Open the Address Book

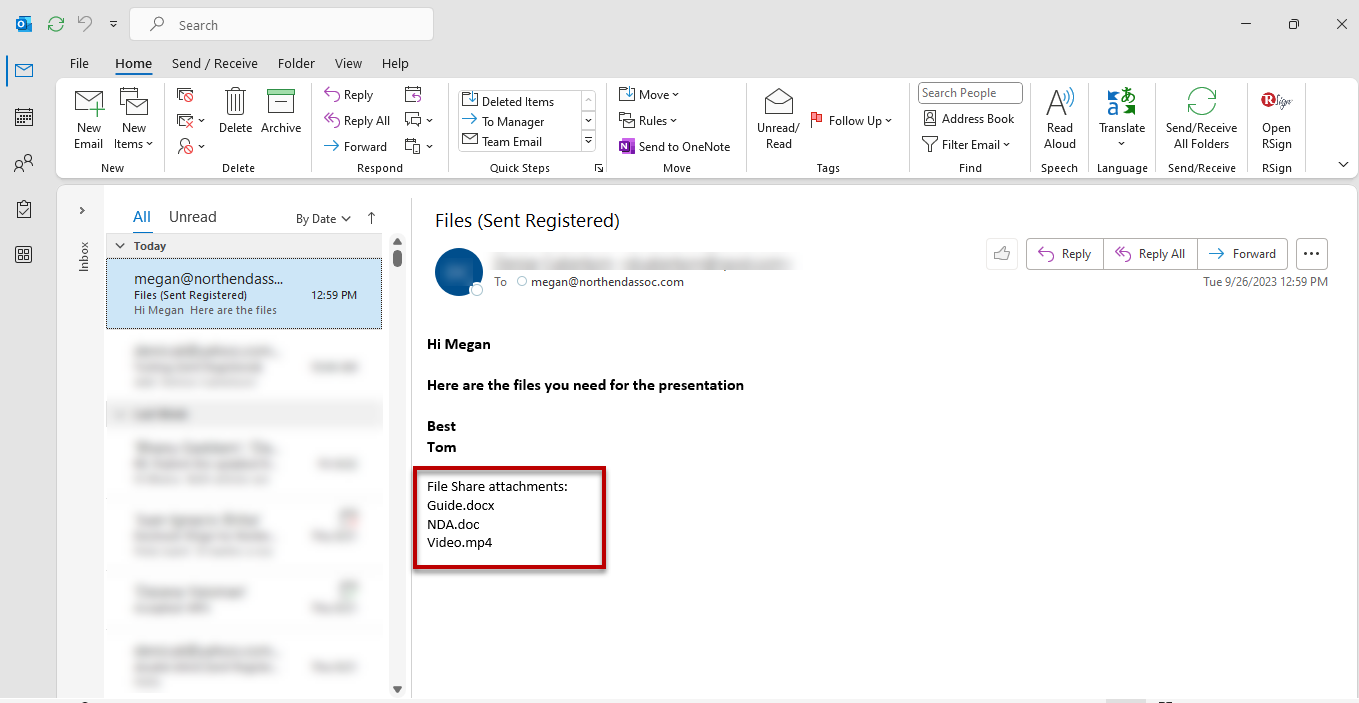coord(968,118)
